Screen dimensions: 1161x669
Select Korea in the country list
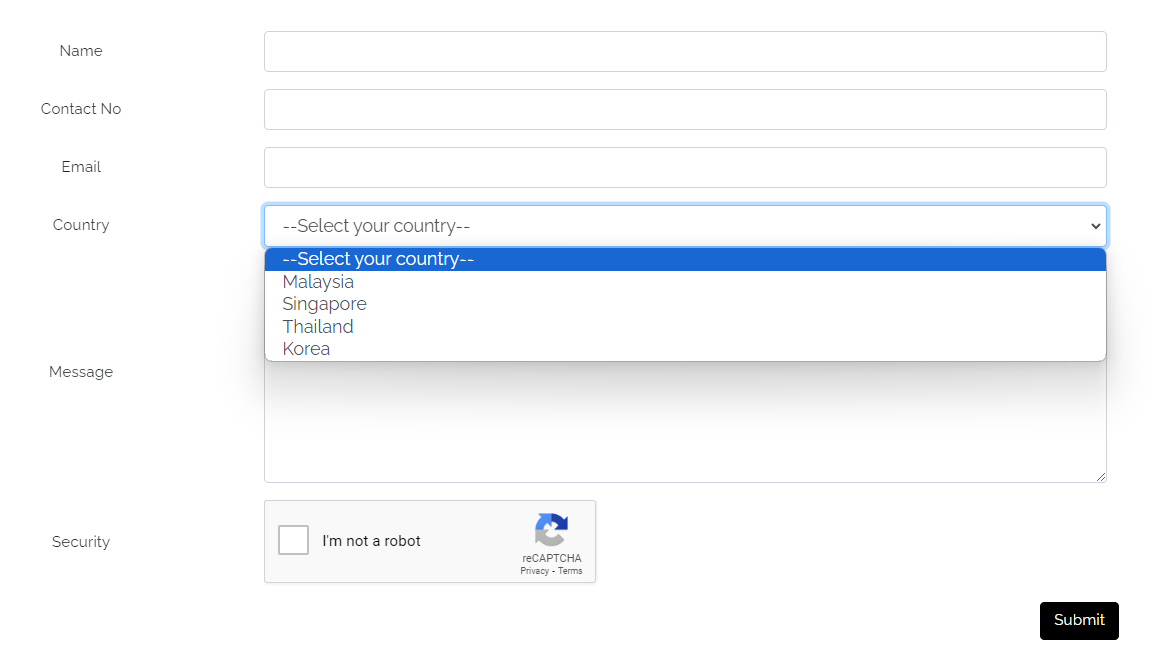point(306,349)
